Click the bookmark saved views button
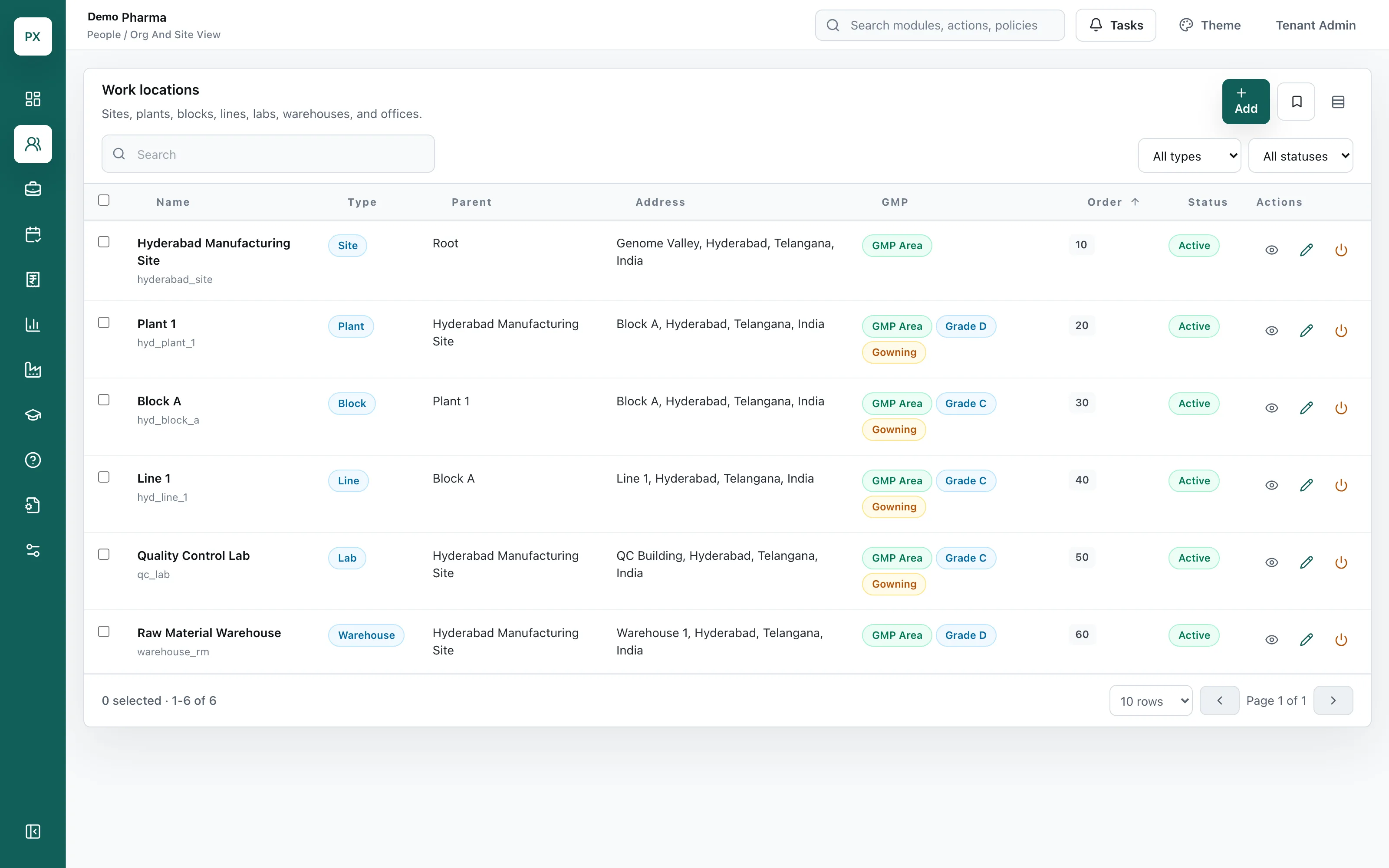Image resolution: width=1389 pixels, height=868 pixels. 1296,102
